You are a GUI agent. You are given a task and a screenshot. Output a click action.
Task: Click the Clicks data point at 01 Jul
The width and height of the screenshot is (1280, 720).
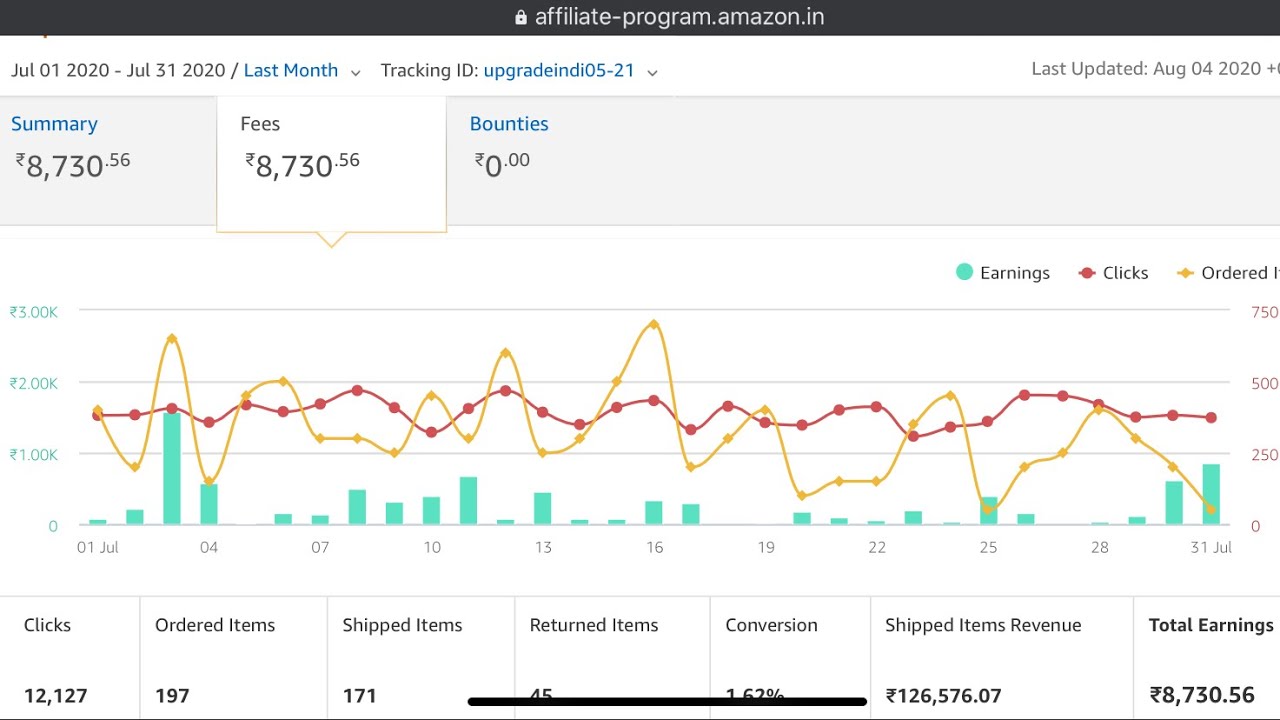(97, 415)
